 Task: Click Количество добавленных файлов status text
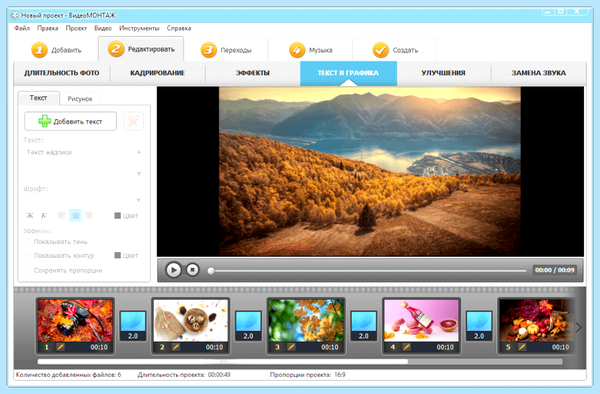[68, 375]
